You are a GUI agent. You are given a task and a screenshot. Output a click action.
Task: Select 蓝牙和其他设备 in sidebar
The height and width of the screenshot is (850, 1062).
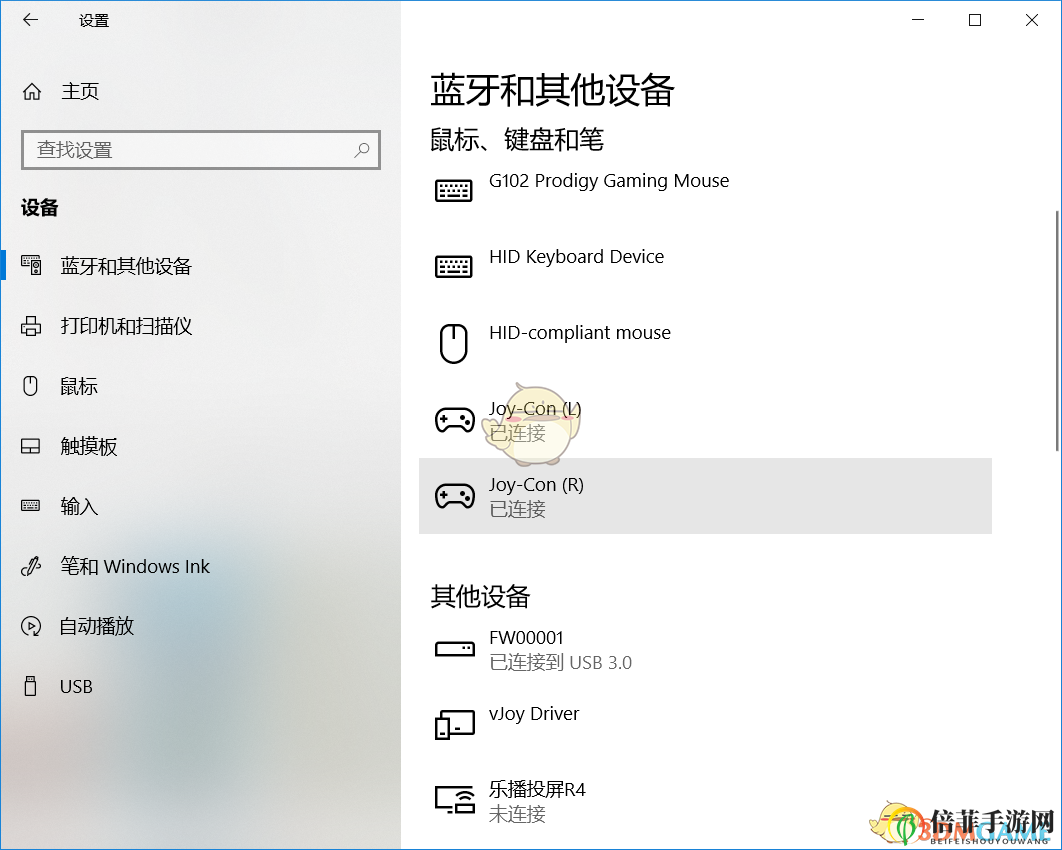tap(126, 267)
